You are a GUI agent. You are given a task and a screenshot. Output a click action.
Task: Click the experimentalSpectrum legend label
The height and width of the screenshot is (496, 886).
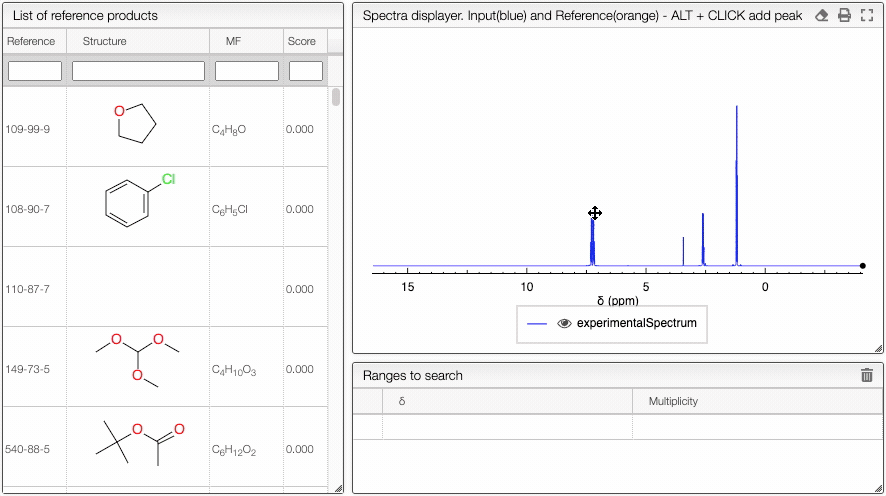[636, 323]
